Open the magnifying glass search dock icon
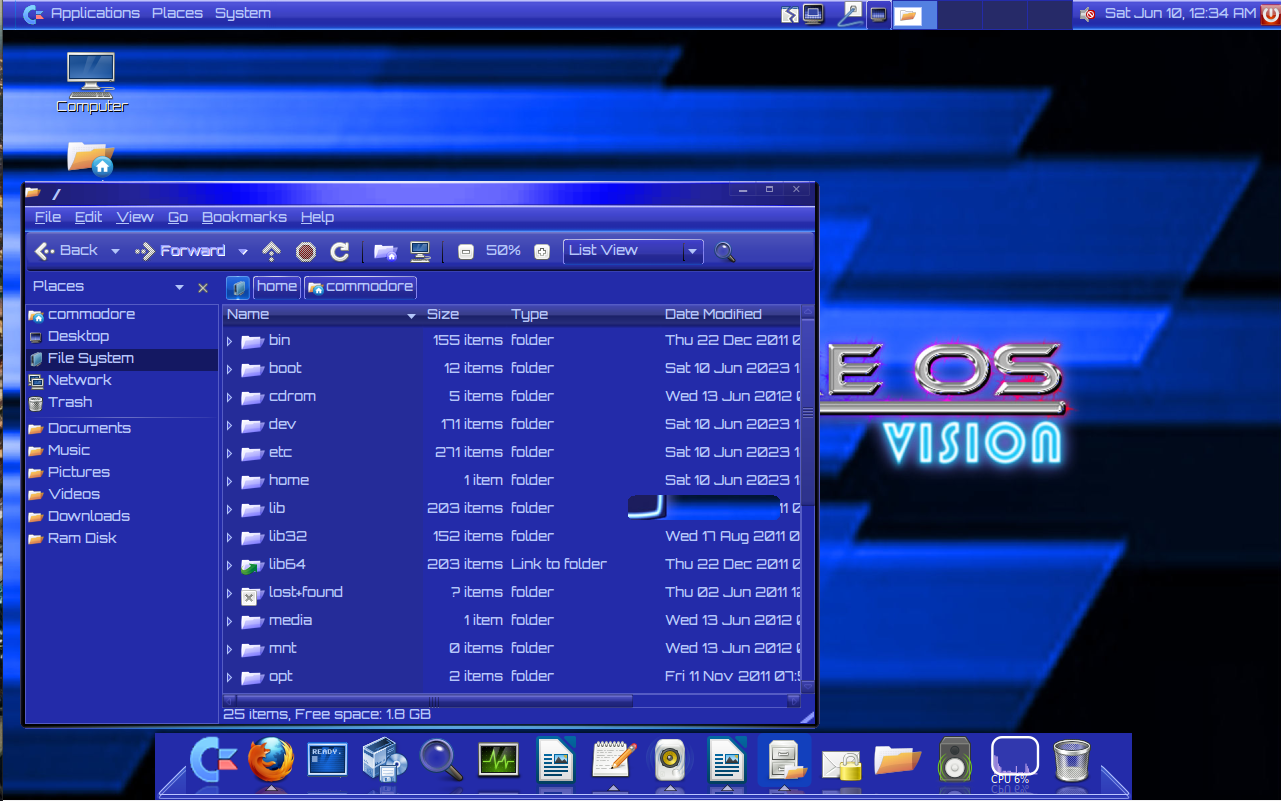Viewport: 1281px width, 801px height. click(441, 760)
